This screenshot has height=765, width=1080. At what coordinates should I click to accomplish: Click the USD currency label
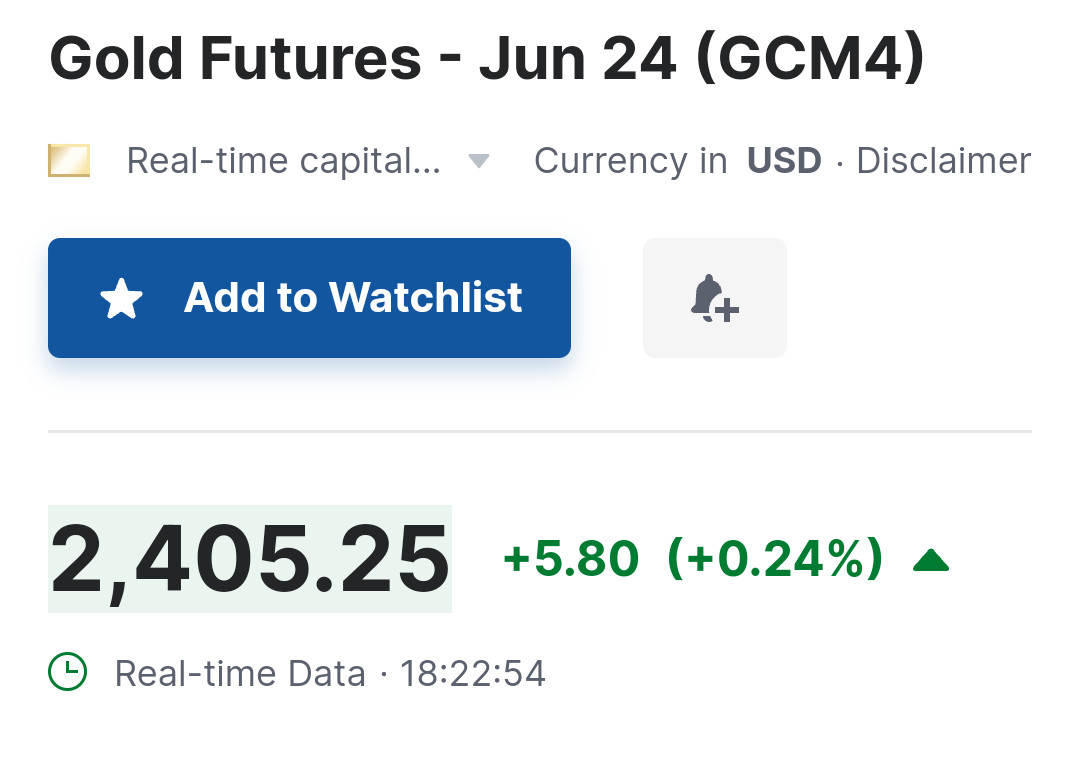click(x=784, y=161)
